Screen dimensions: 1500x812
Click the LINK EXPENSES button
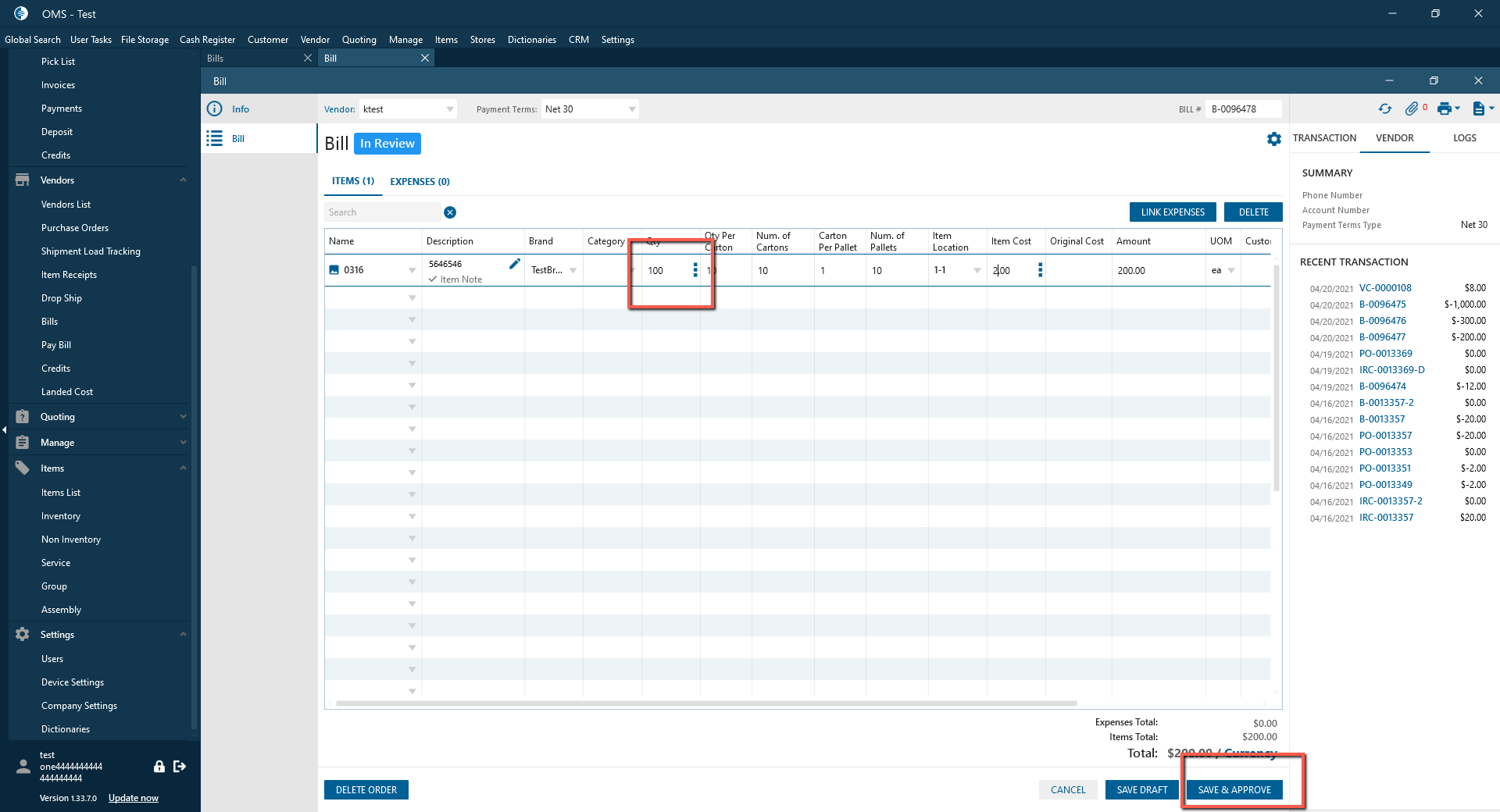click(1173, 212)
